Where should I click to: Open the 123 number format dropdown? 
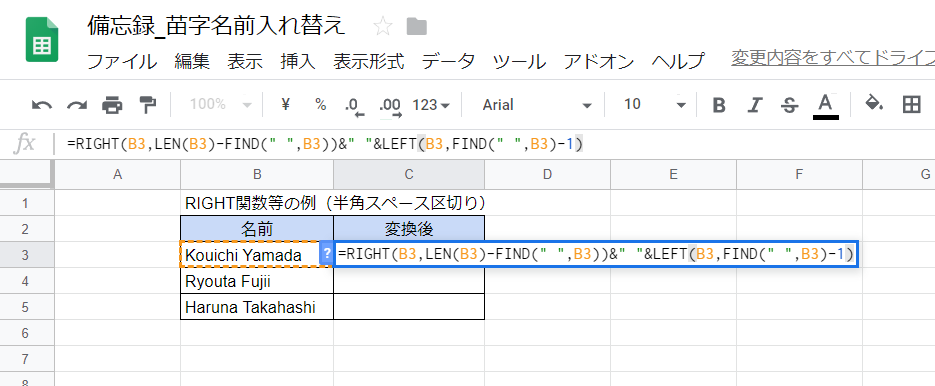431,105
